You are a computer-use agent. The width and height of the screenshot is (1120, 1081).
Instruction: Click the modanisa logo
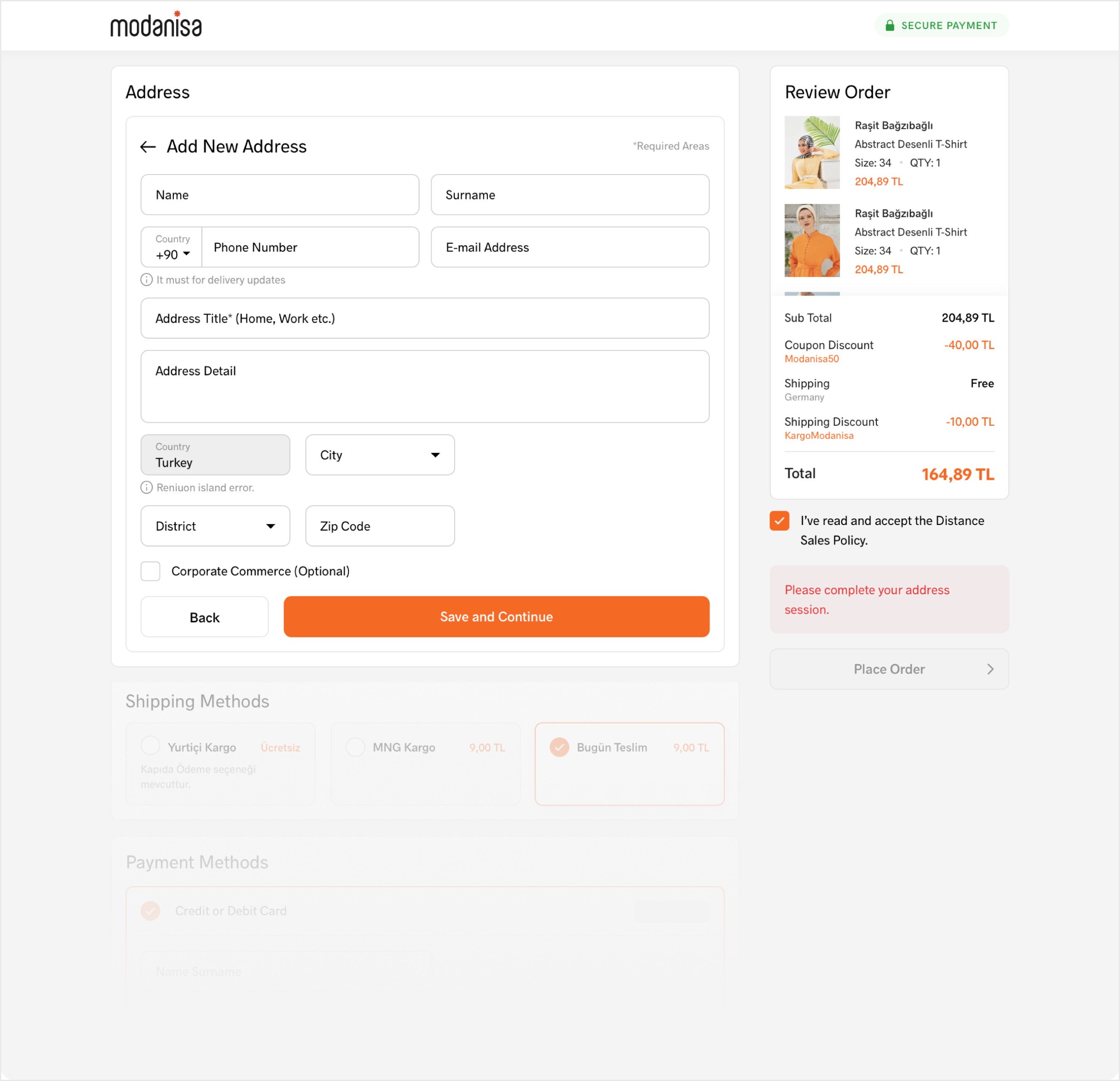(x=156, y=24)
